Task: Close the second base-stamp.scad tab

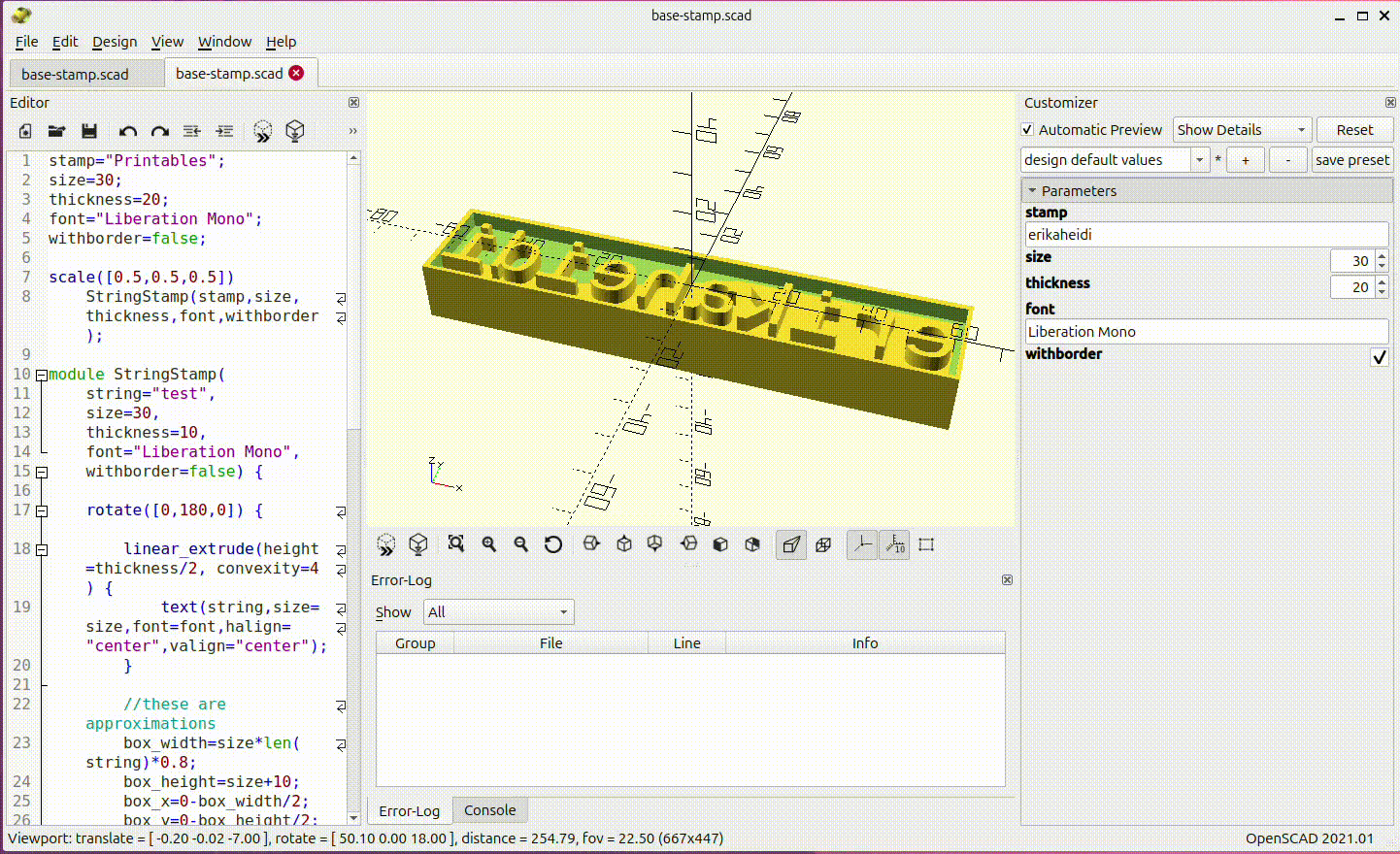Action: pos(296,73)
